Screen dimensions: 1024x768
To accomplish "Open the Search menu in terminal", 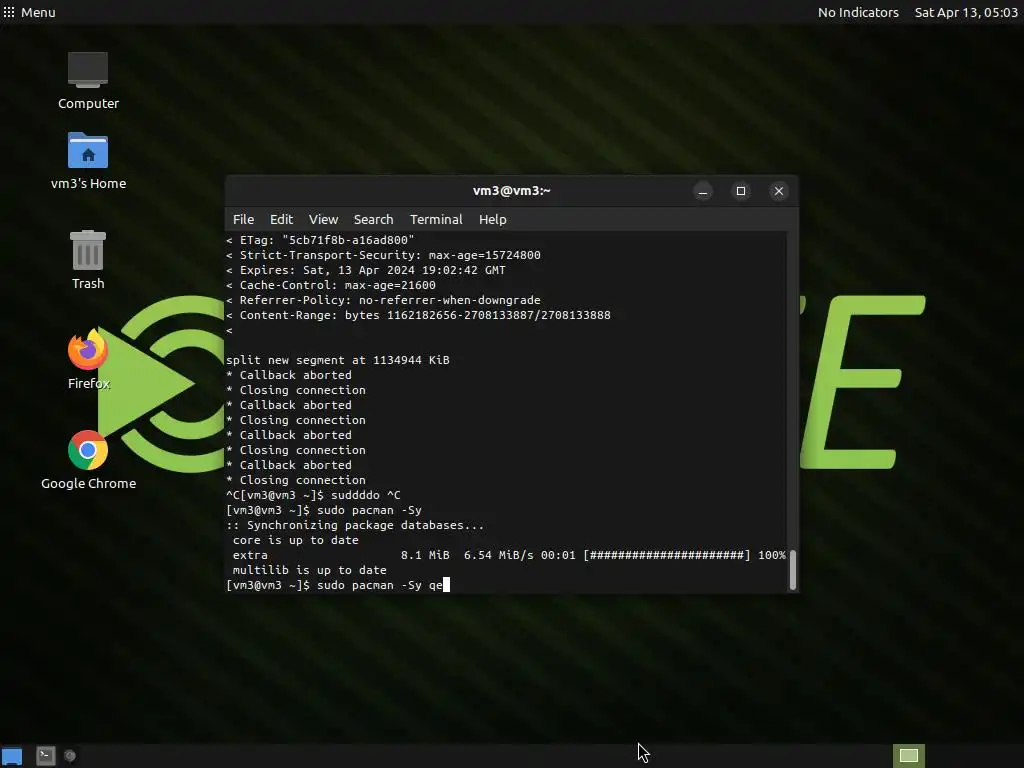I will click(x=374, y=219).
